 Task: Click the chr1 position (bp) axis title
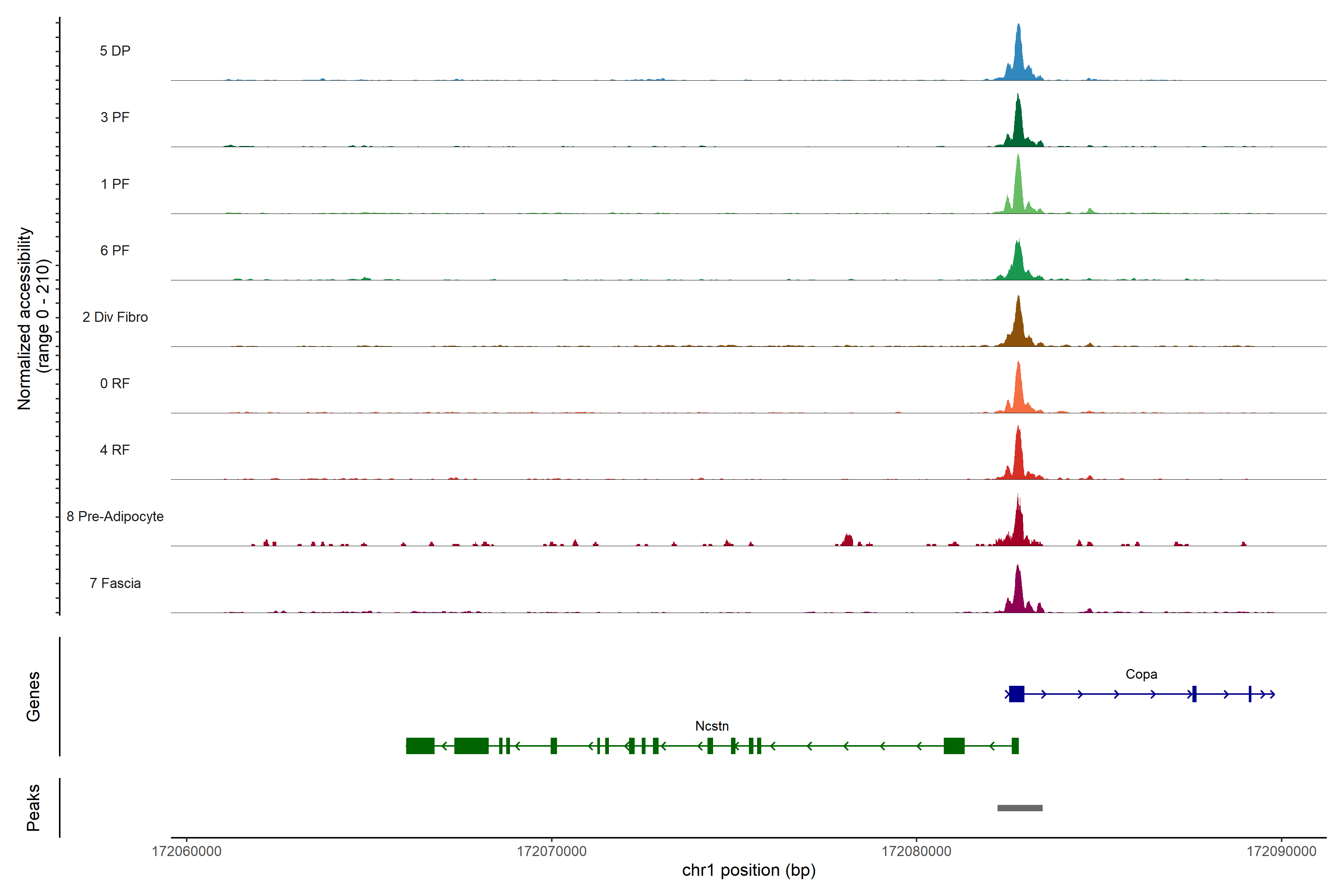[x=749, y=870]
